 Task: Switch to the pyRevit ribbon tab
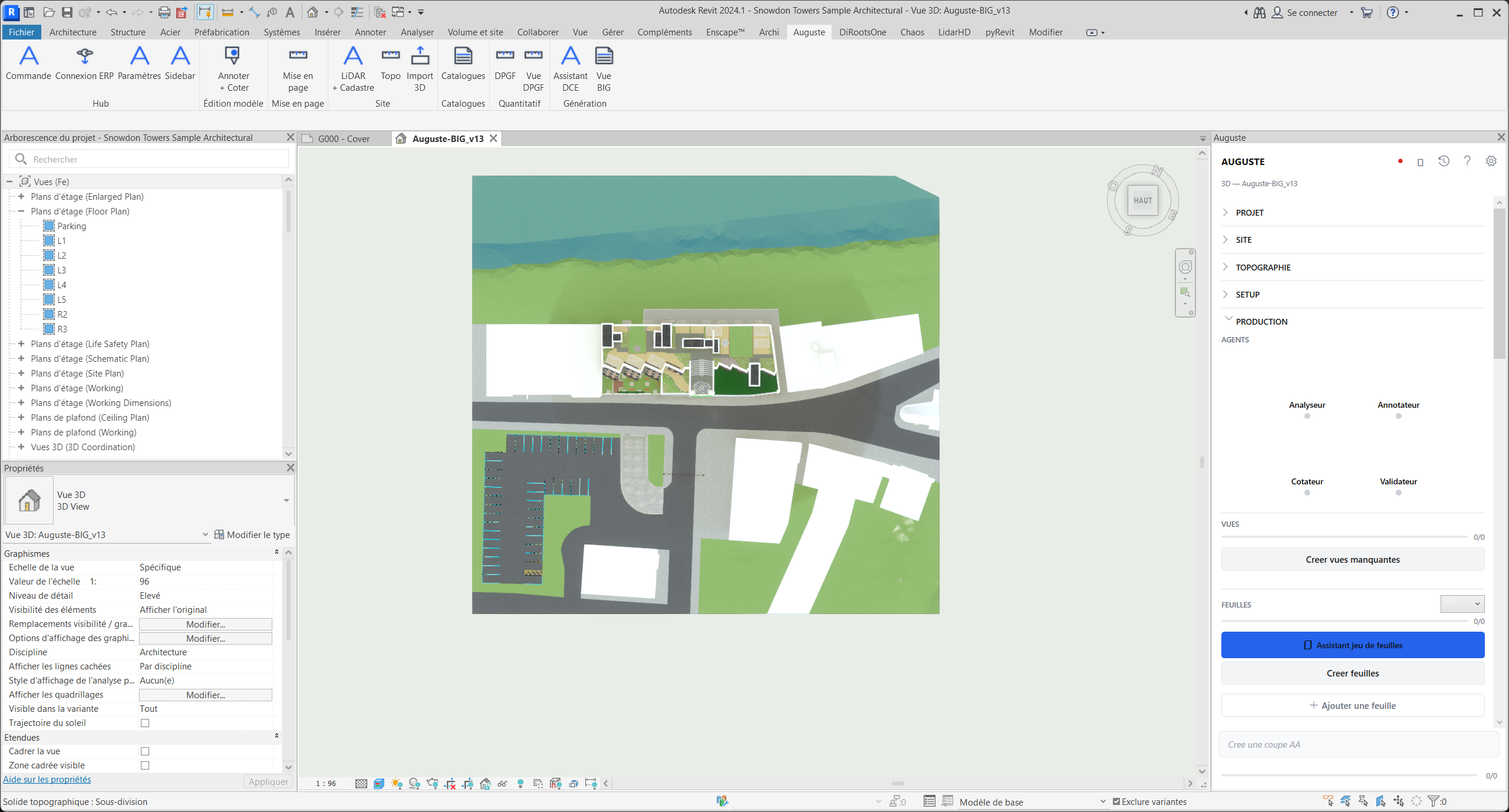pyautogui.click(x=1000, y=32)
